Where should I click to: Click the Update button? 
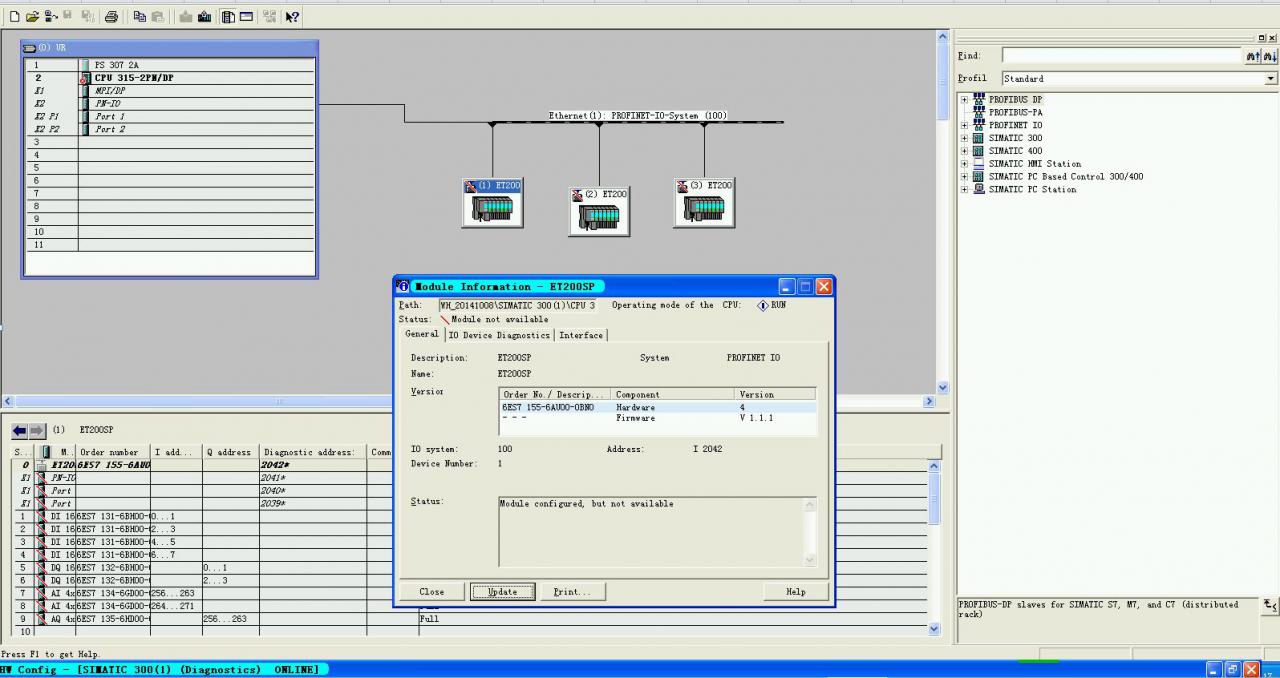coord(503,592)
